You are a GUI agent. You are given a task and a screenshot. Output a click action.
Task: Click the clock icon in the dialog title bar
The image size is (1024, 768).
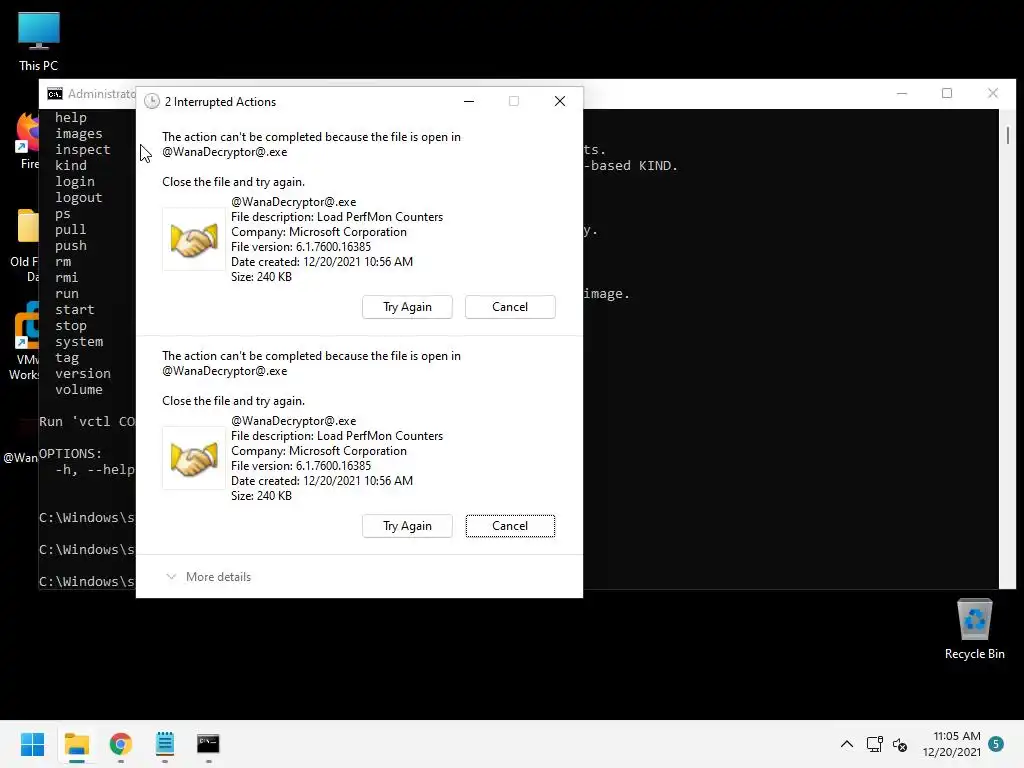[152, 101]
